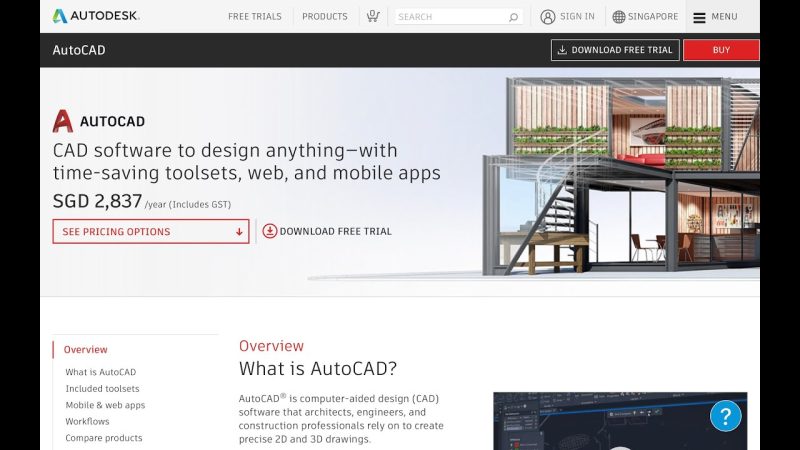Select Overview in side navigation
The image size is (800, 450).
(85, 349)
